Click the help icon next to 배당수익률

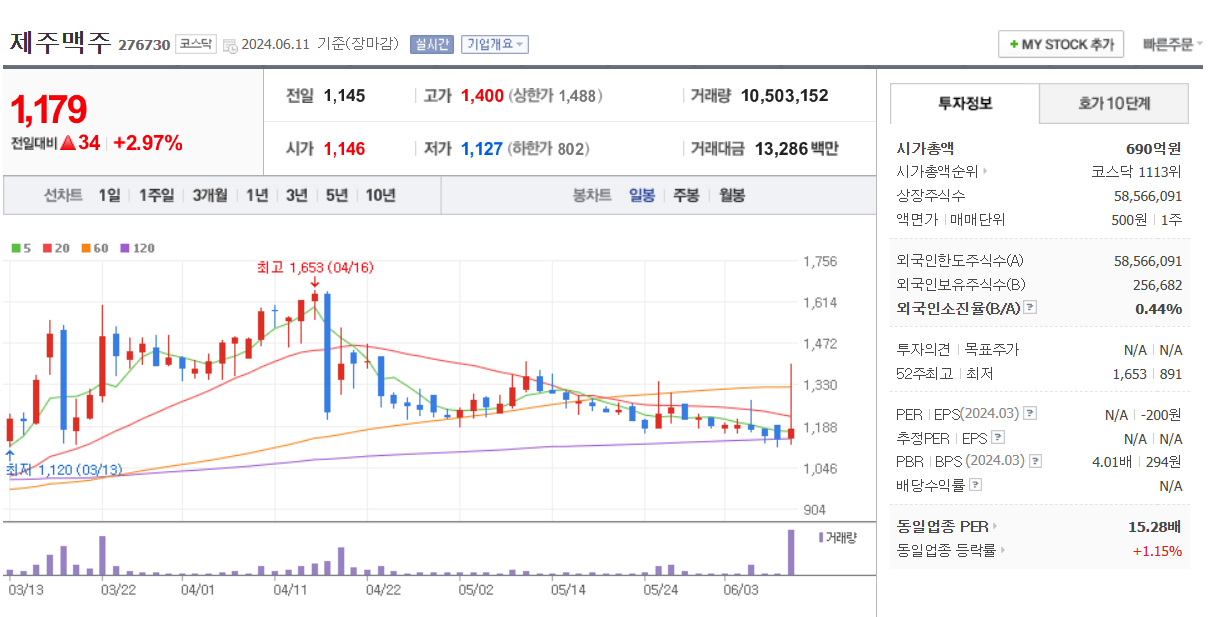pyautogui.click(x=975, y=485)
